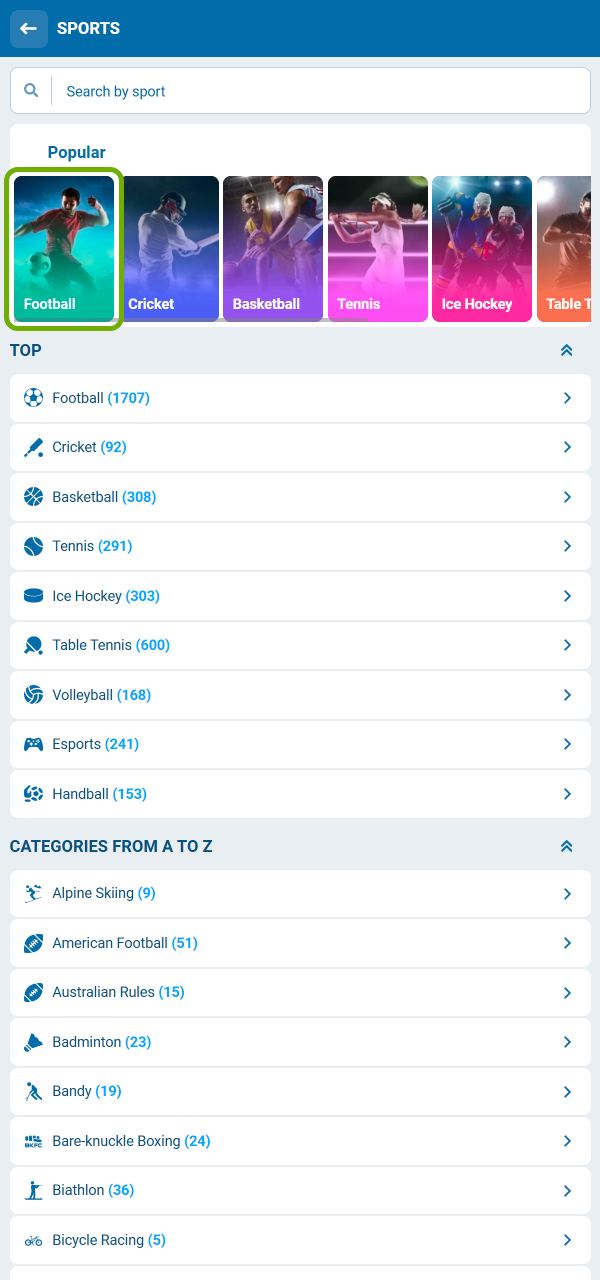
Task: Click the alpine skiing icon
Action: (x=34, y=893)
